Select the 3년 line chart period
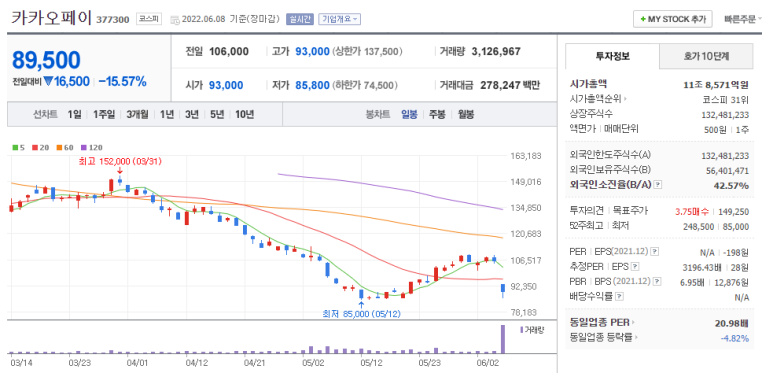Screen dimensions: 773x373 coord(192,114)
